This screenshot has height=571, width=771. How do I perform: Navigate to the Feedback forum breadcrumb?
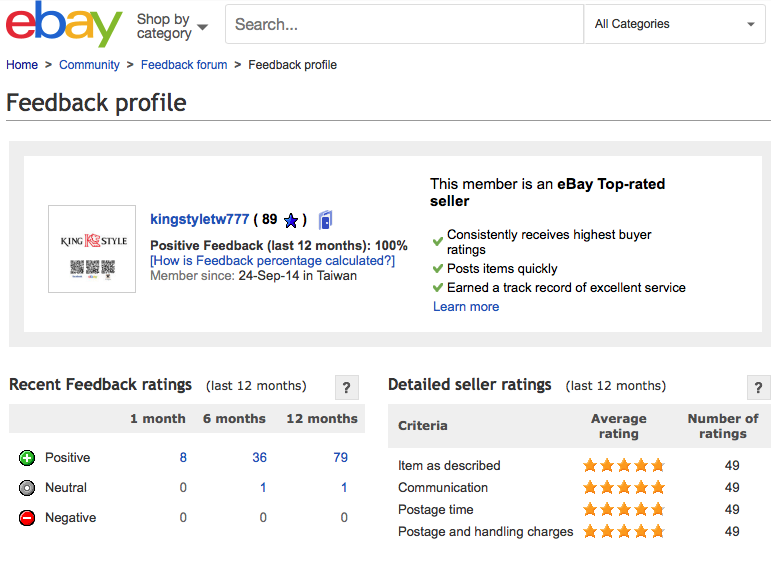(184, 65)
